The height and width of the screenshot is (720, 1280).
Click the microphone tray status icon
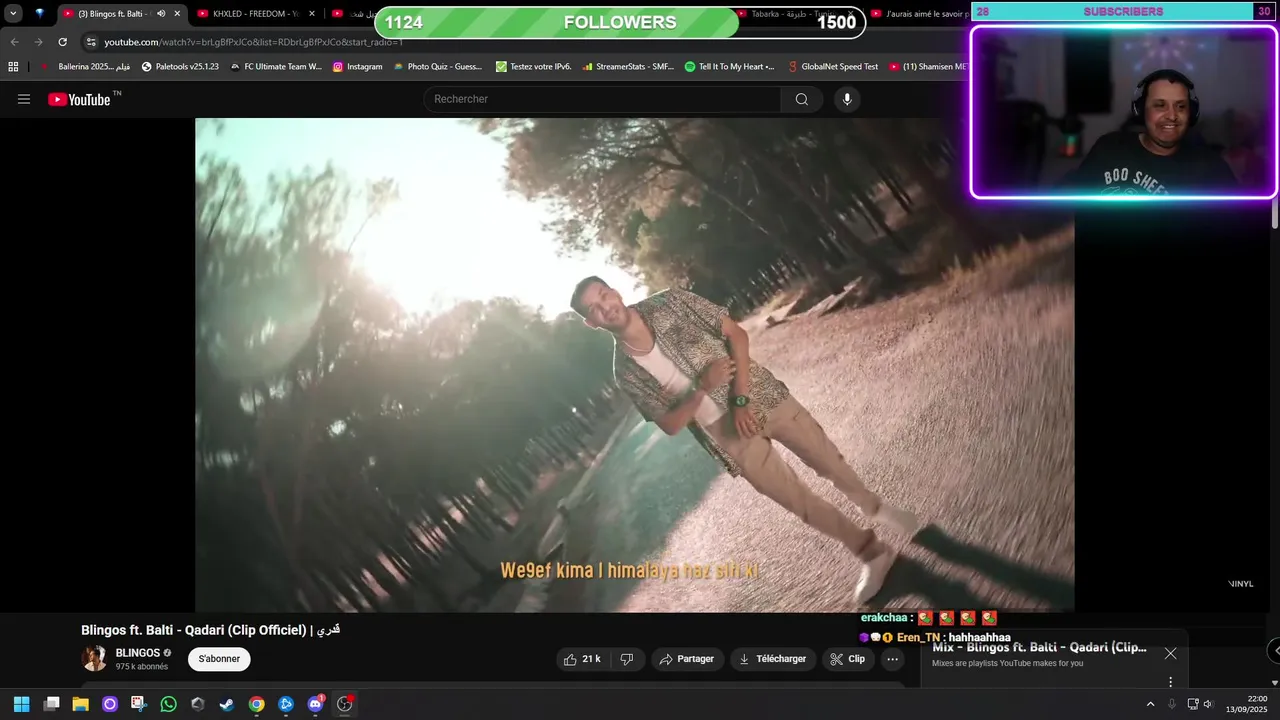coord(1172,704)
